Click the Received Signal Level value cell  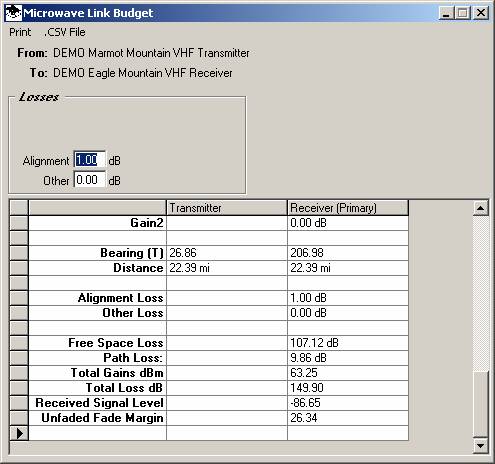point(348,403)
